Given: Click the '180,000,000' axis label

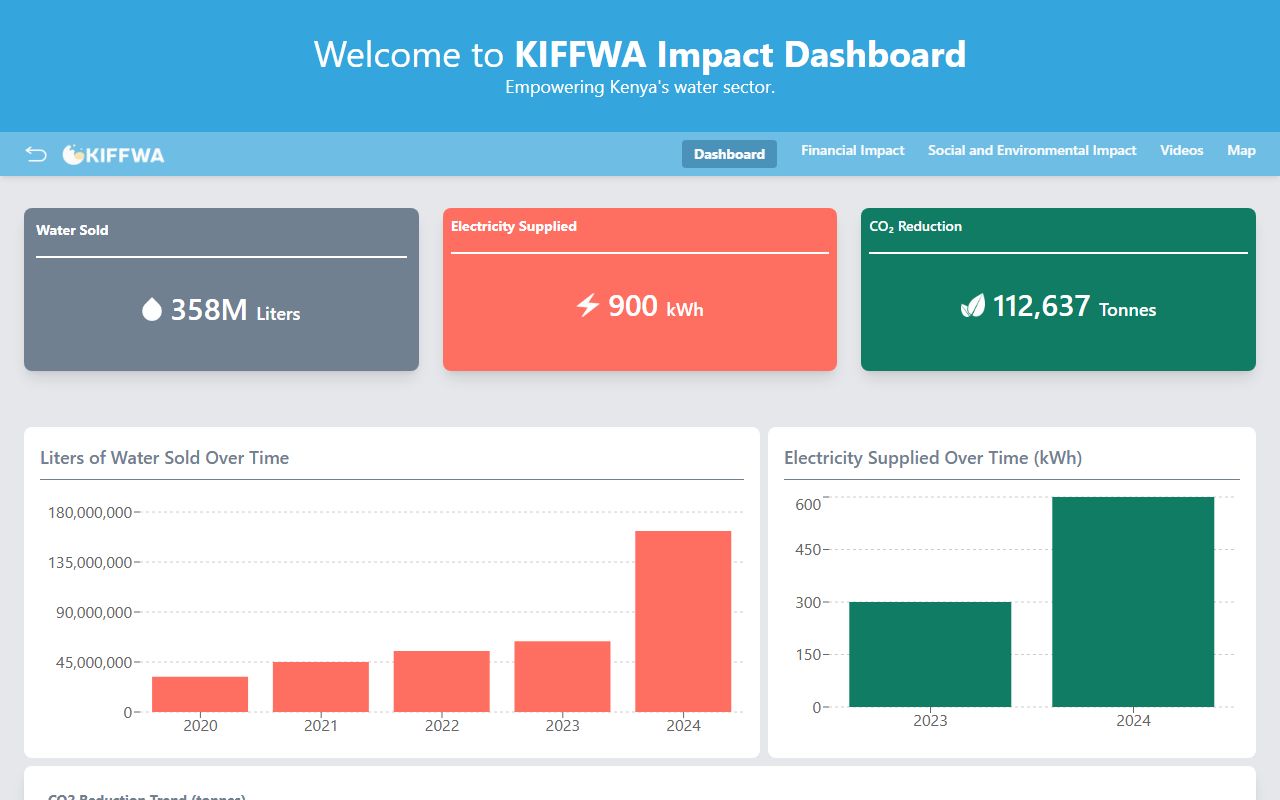Looking at the screenshot, I should click(90, 513).
